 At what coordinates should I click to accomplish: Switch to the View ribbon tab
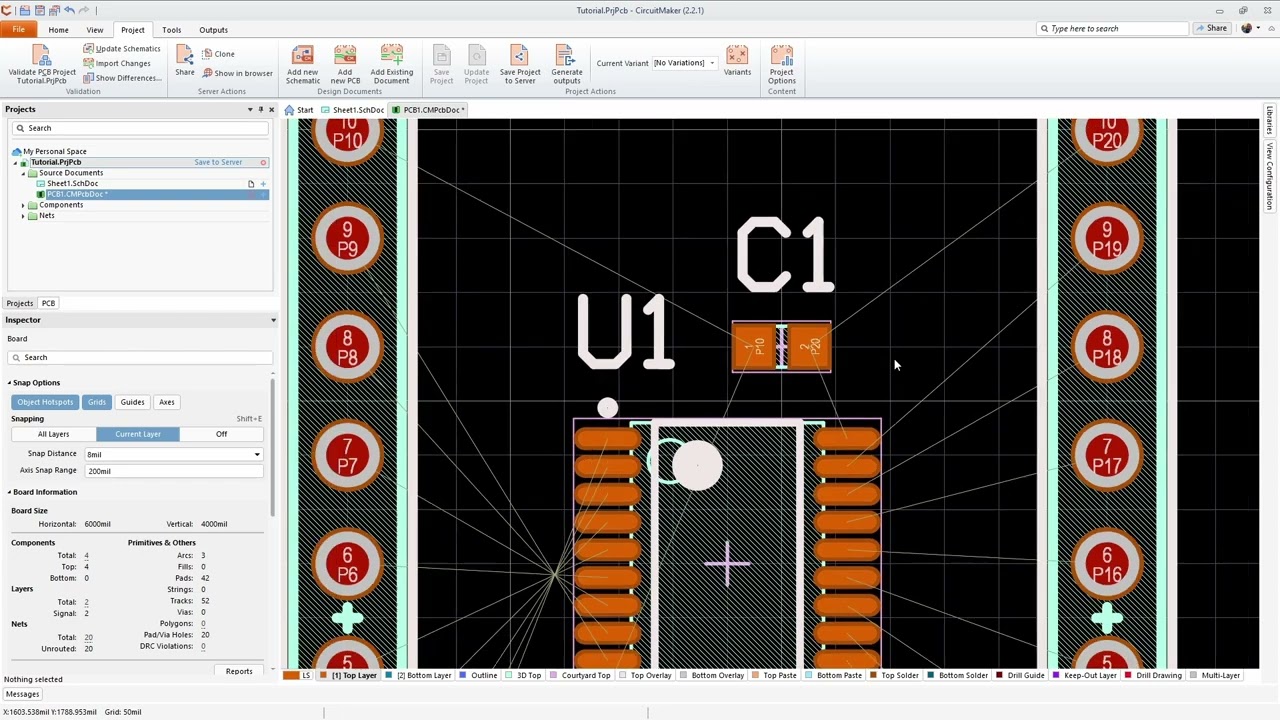click(95, 30)
